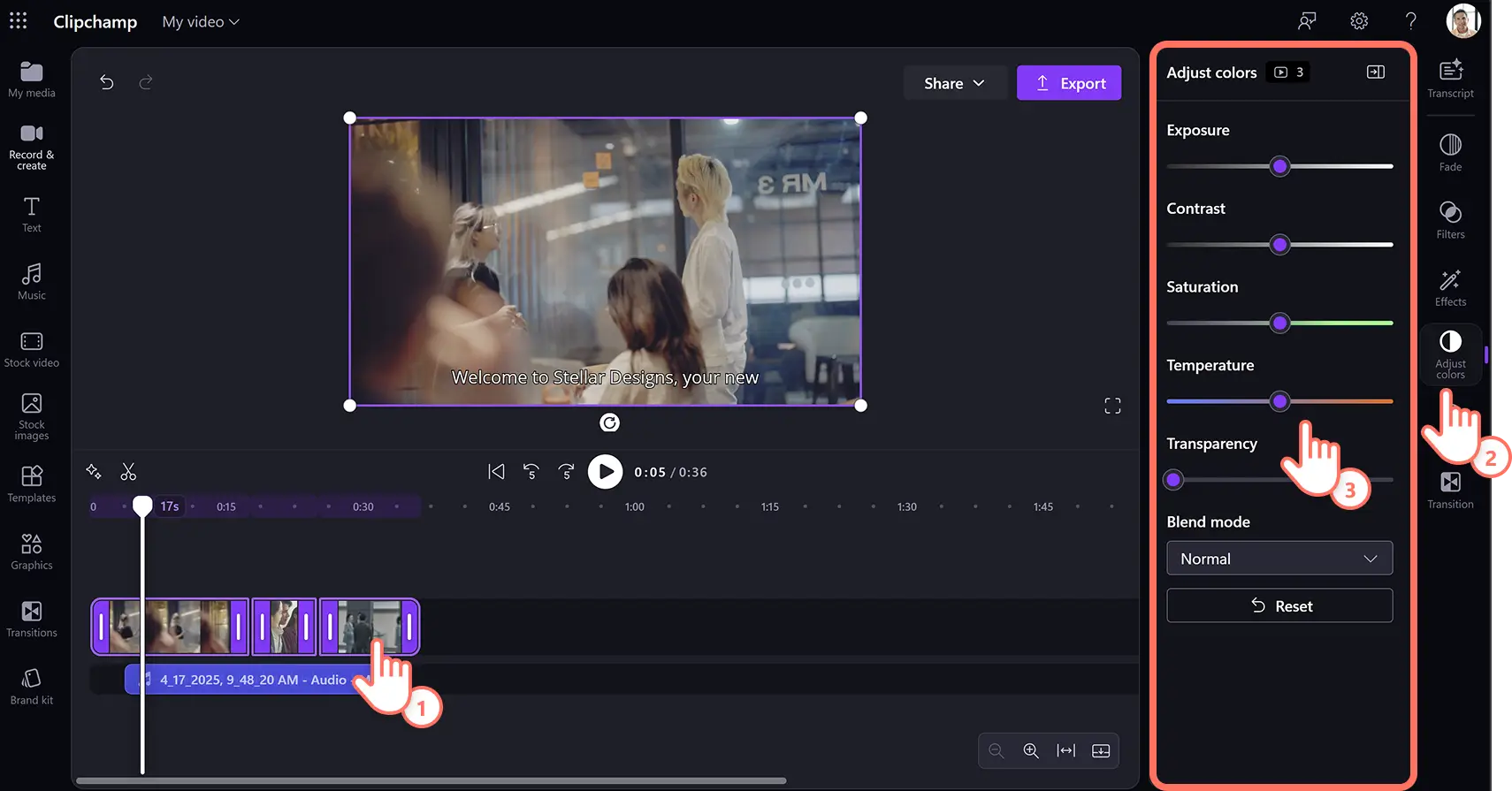Open the Blend mode Normal dropdown

[1279, 559]
